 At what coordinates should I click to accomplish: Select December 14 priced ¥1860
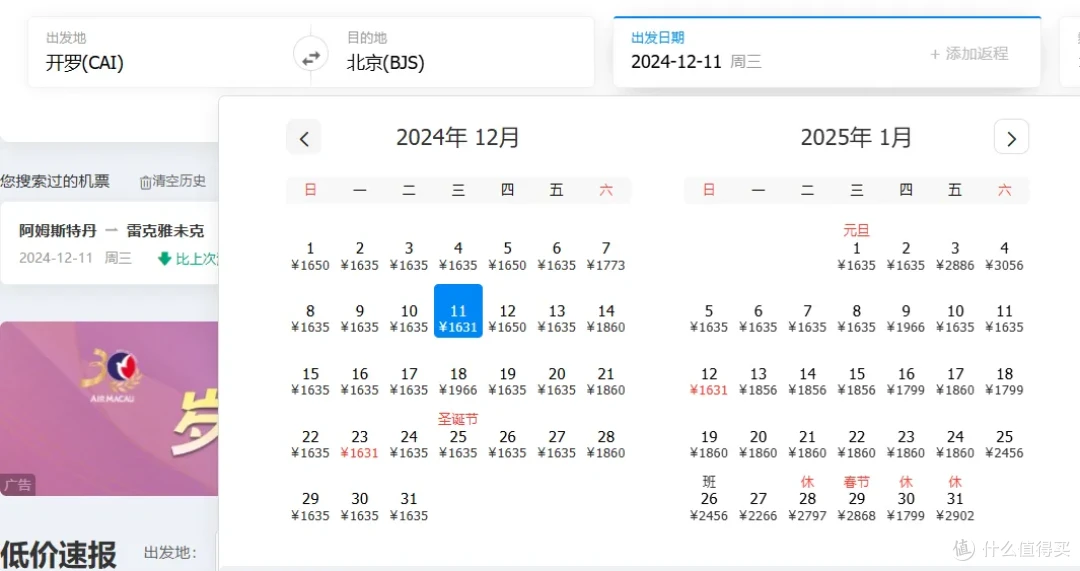[x=606, y=319]
